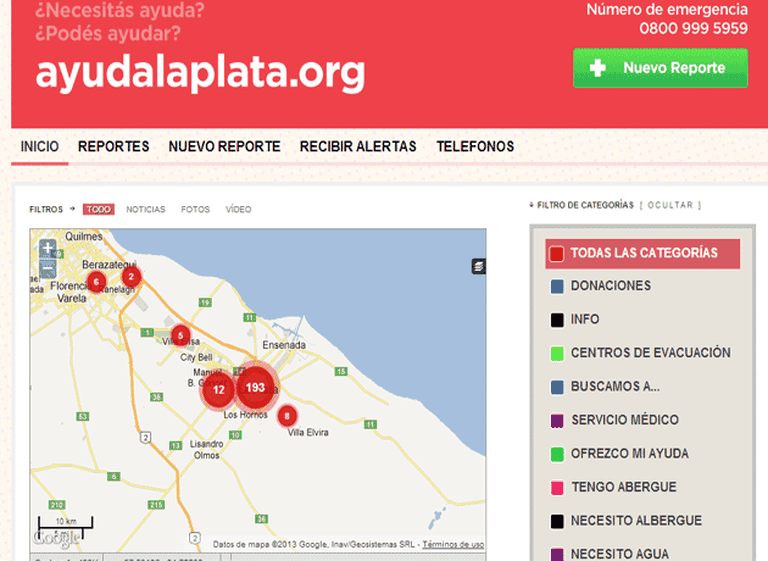The height and width of the screenshot is (561, 768).
Task: Click the Google logo on the map
Action: (x=56, y=538)
